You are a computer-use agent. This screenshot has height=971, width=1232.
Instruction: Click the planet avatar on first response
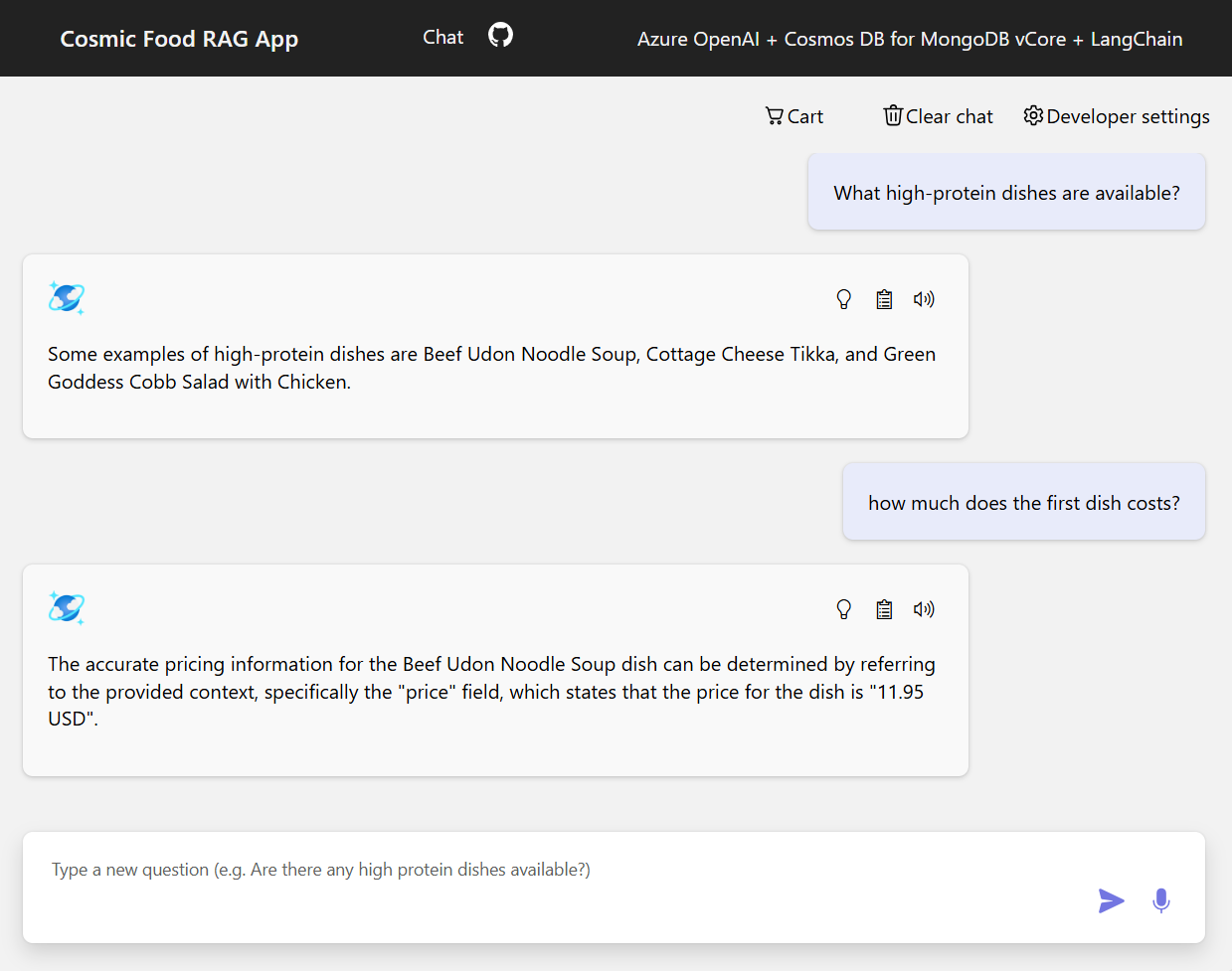pos(66,297)
